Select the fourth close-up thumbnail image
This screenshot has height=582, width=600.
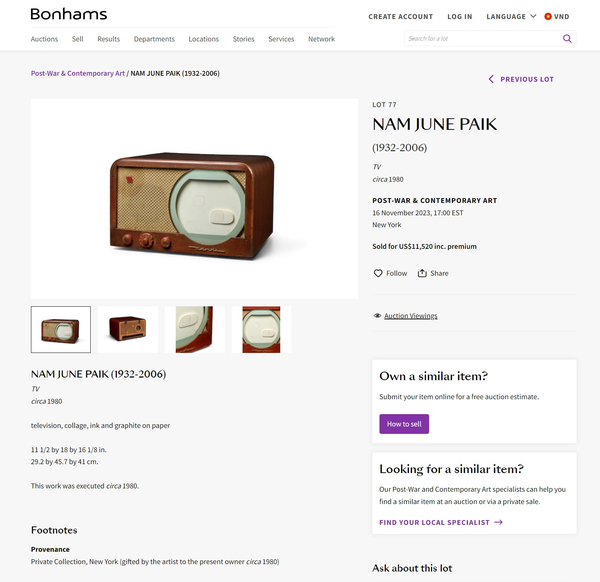point(261,329)
